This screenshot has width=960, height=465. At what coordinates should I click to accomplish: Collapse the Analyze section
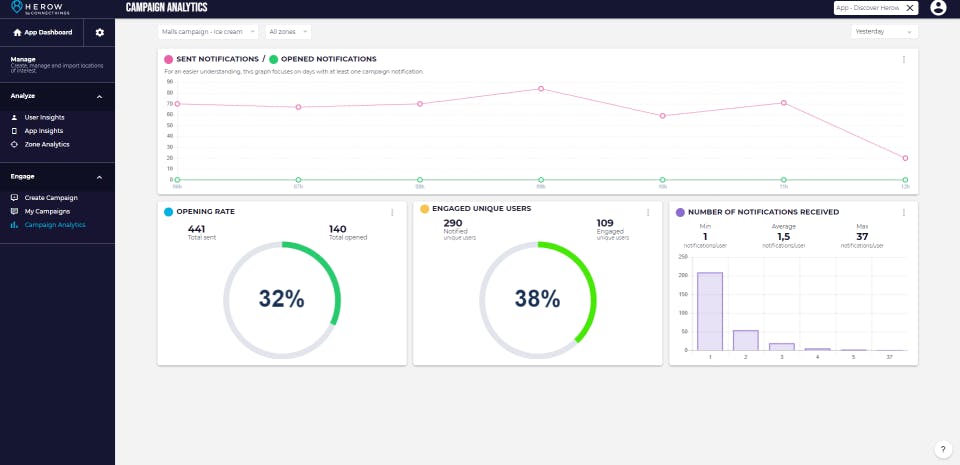[x=99, y=97]
